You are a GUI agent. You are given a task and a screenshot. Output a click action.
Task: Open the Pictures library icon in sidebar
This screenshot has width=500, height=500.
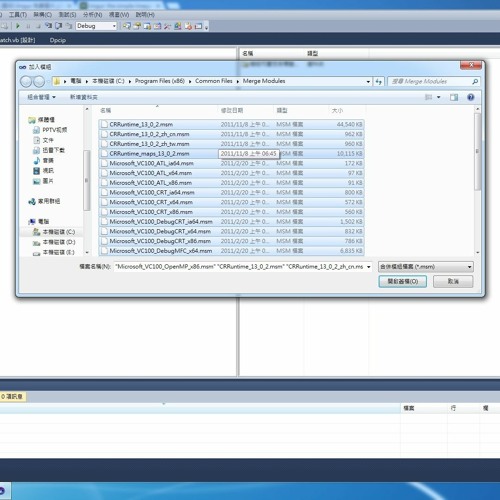click(x=37, y=181)
